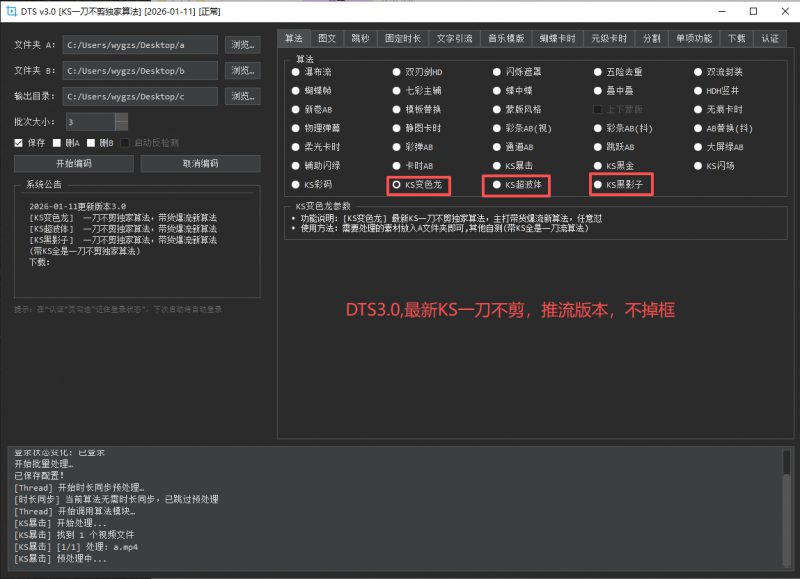This screenshot has width=800, height=579.
Task: Switch to the 图文 tab
Action: point(326,39)
